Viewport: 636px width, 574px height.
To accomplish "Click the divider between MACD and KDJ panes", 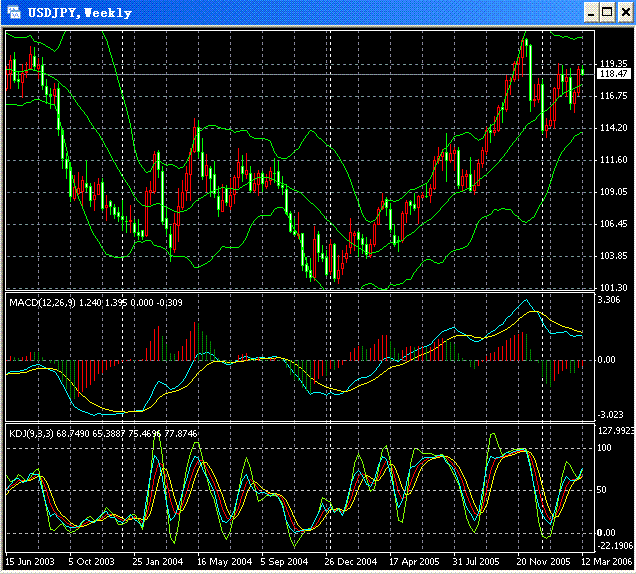I will [300, 423].
